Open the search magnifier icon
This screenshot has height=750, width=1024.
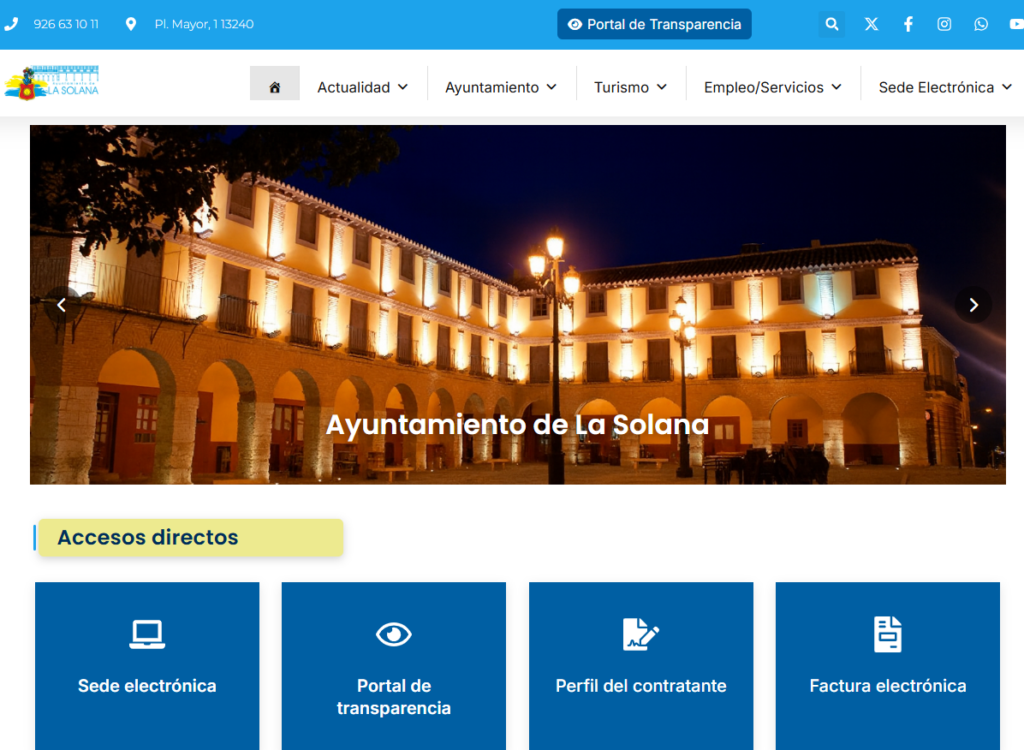pos(832,24)
